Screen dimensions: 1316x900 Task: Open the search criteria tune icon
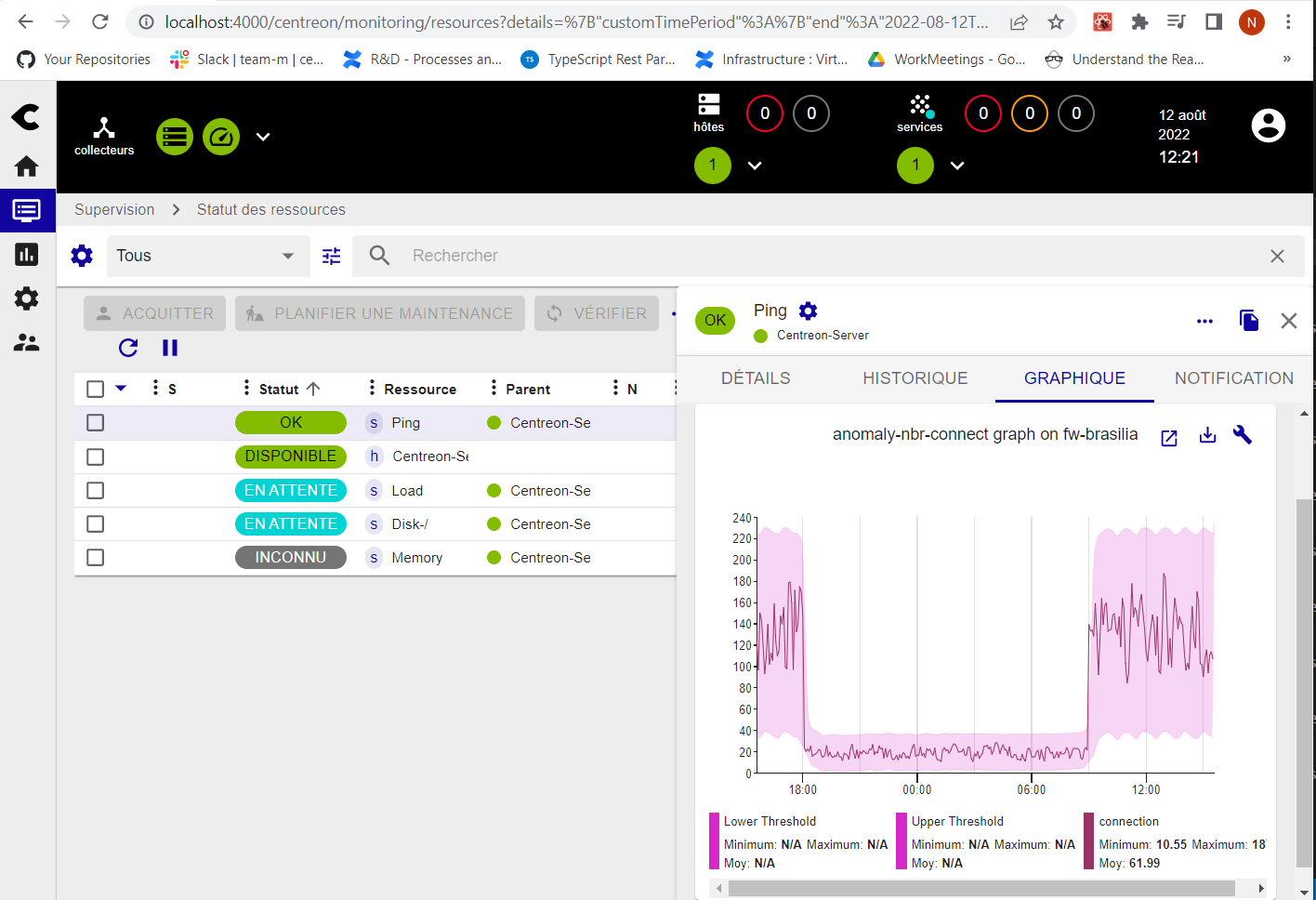click(x=332, y=256)
